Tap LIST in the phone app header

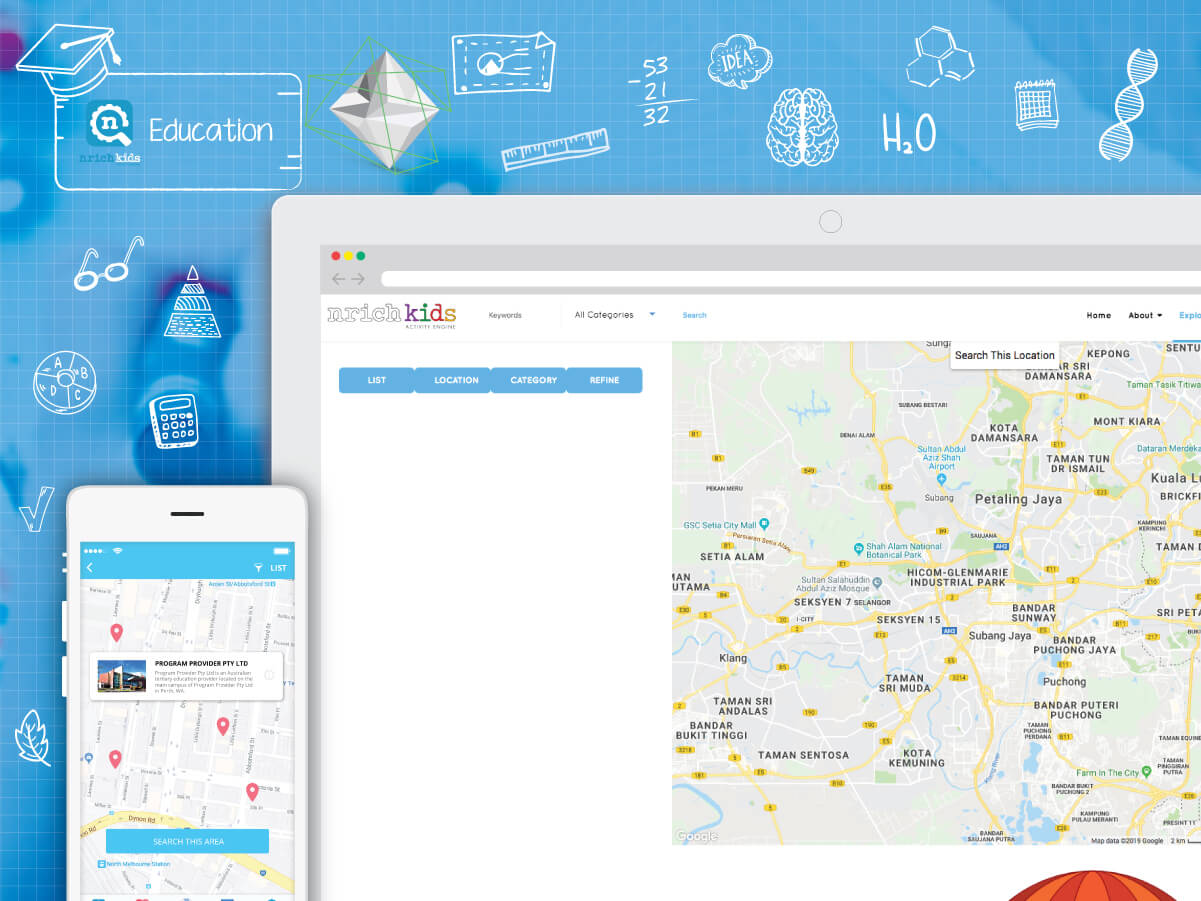278,568
